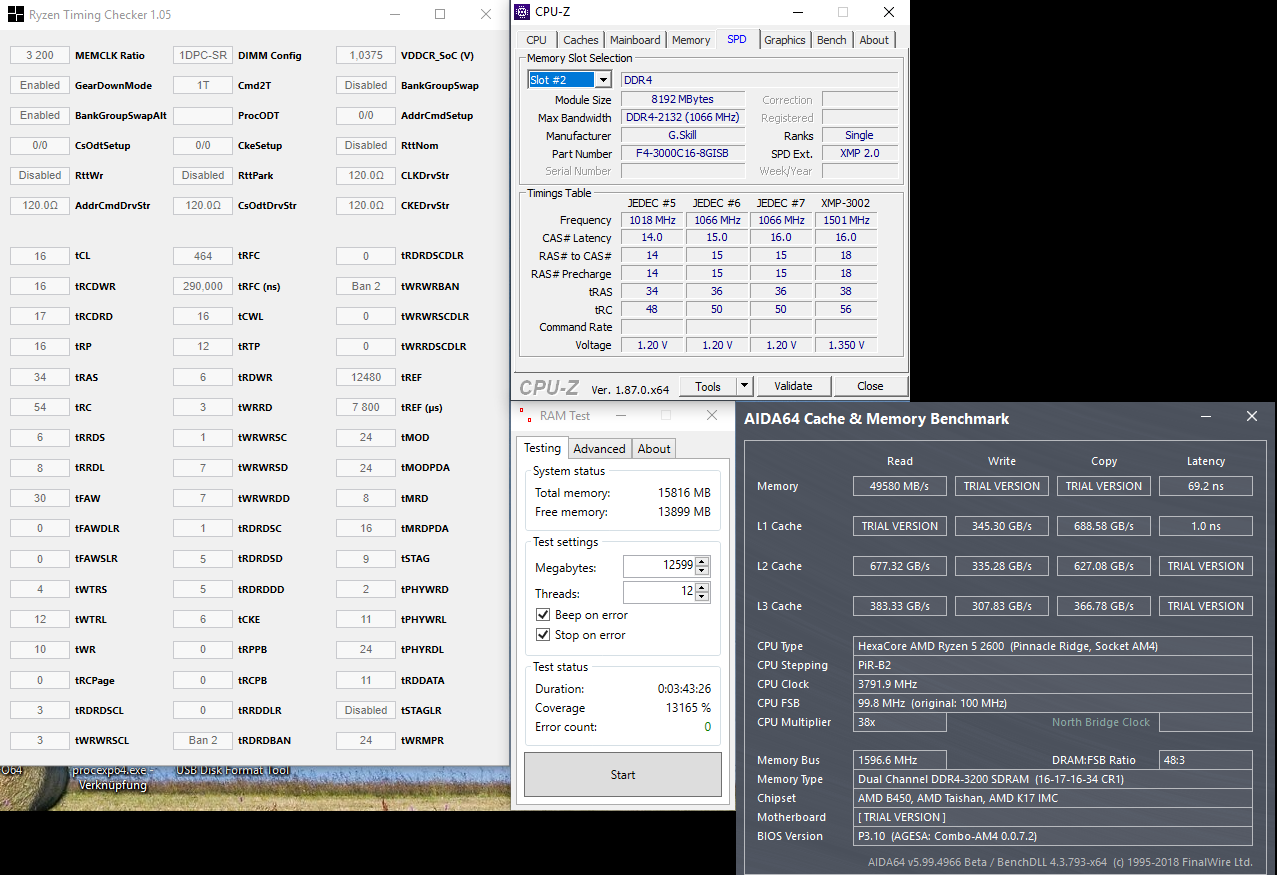Image resolution: width=1277 pixels, height=875 pixels.
Task: Select the SPD tab in CPU-Z
Action: 737,39
